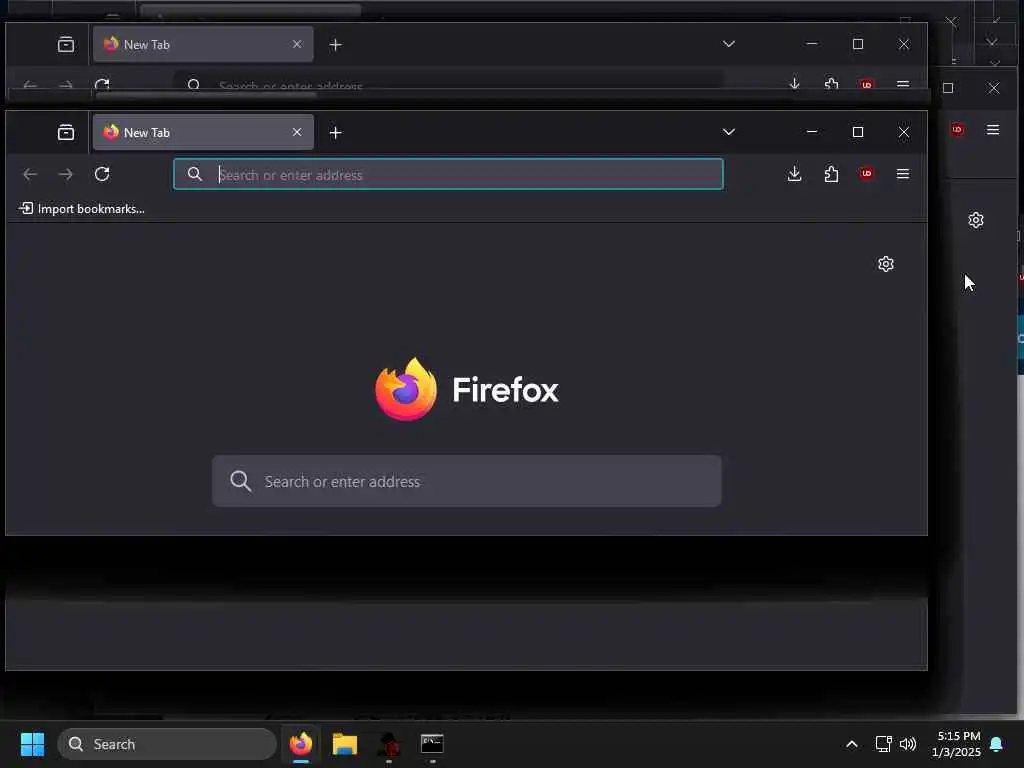Screen dimensions: 1024x768
Task: Maximize the front Firefox window
Action: [858, 132]
